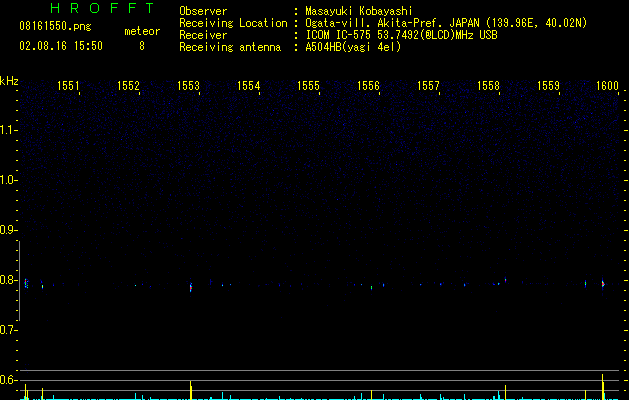This screenshot has width=629, height=400.
Task: Click the 0.9 kHz frequency label
Action: pos(8,230)
